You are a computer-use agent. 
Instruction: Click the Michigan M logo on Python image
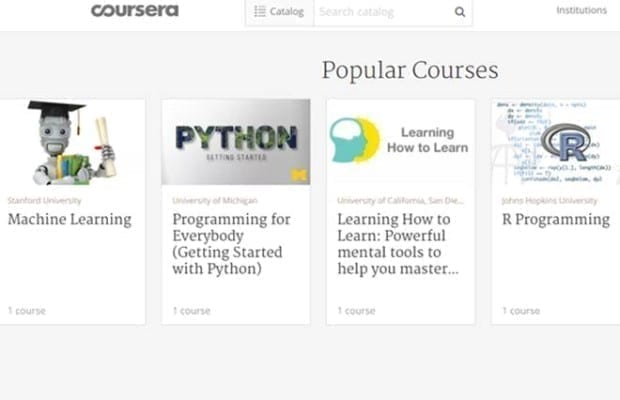(299, 175)
